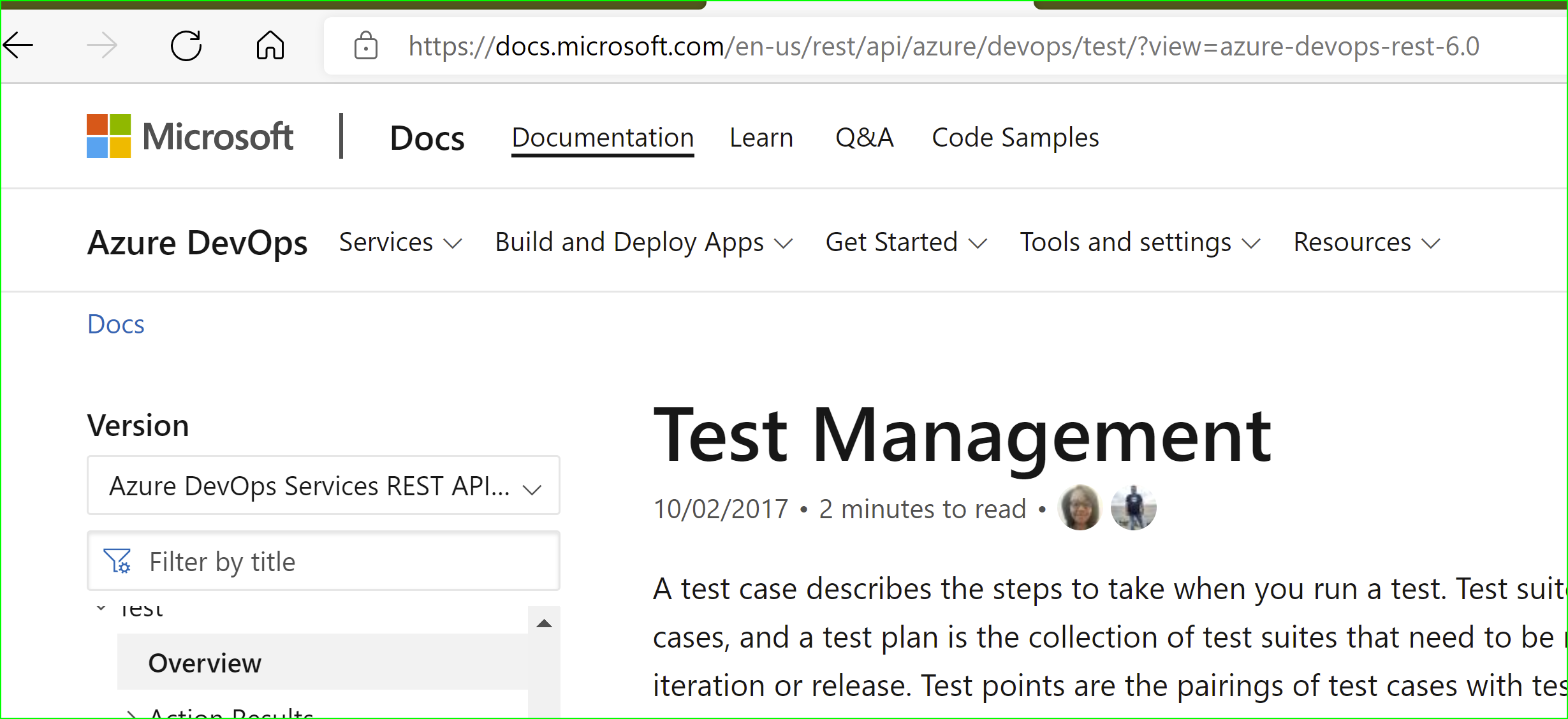The width and height of the screenshot is (1568, 719).
Task: Switch to the Learn section
Action: 761,136
